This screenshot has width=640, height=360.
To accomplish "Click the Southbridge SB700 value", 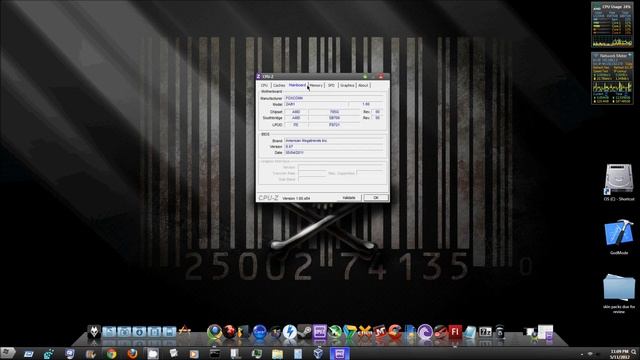I will pos(334,118).
